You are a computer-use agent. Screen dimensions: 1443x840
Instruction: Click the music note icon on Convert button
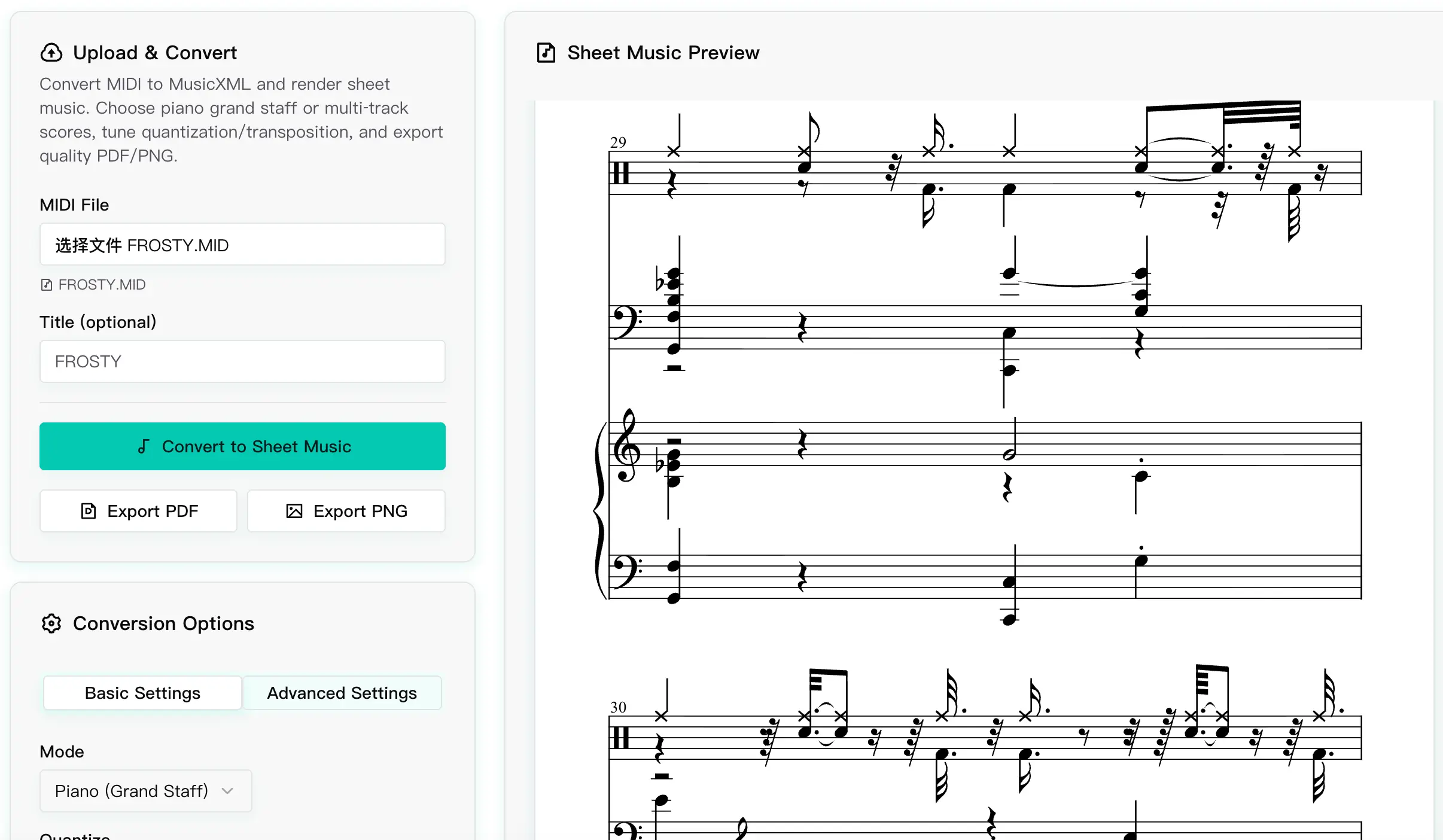pos(144,446)
